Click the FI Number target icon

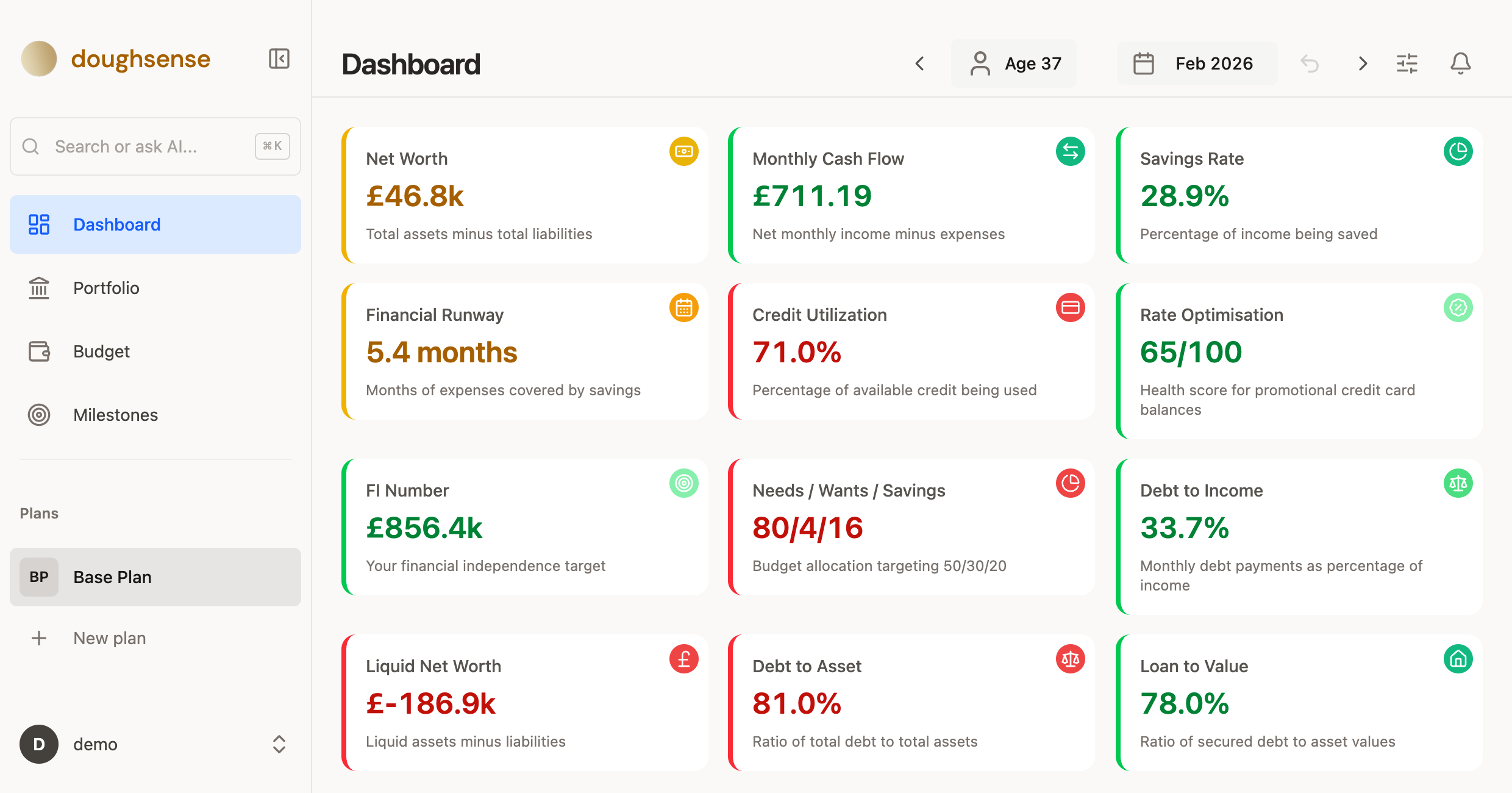point(684,483)
